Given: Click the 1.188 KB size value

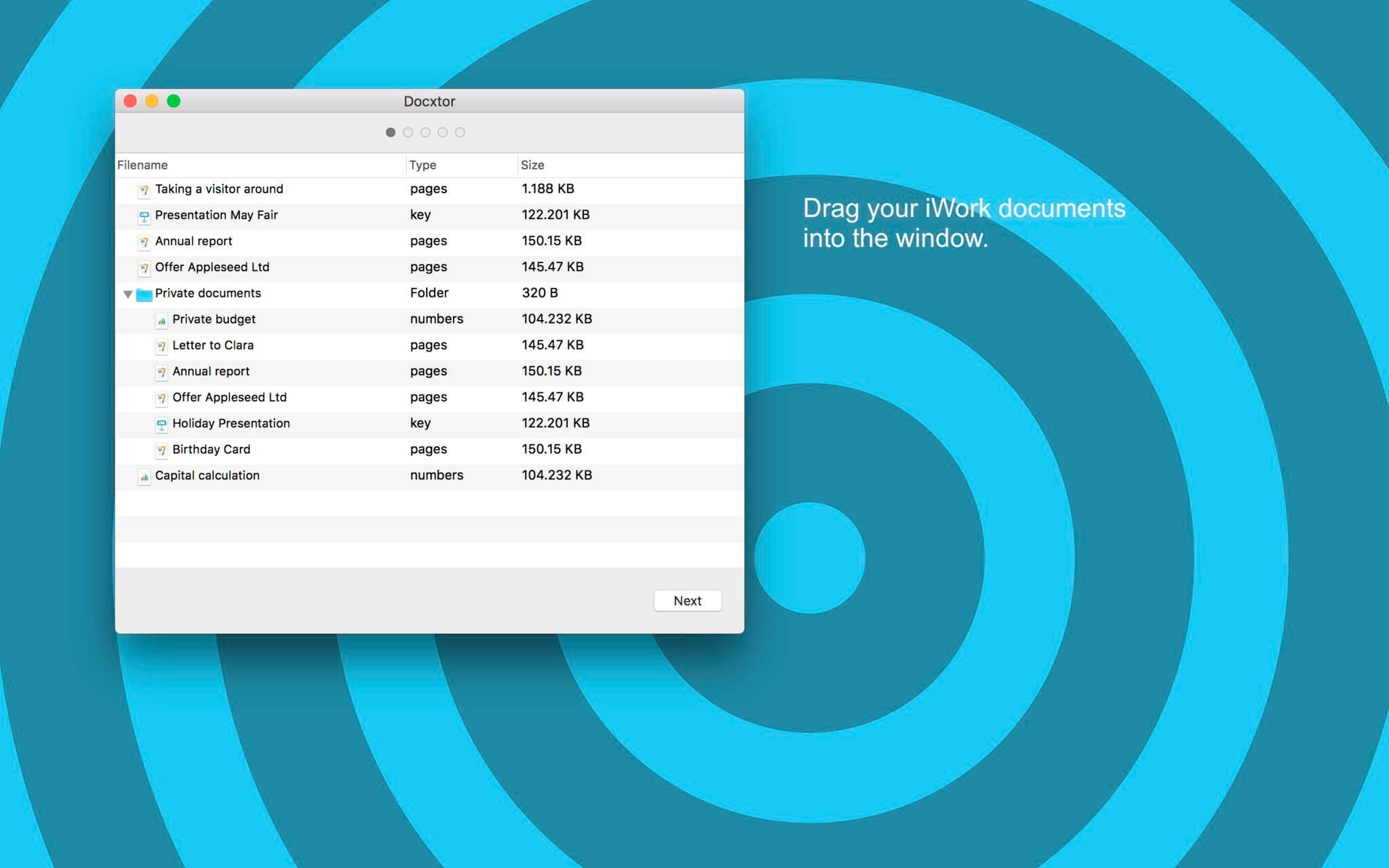Looking at the screenshot, I should click(548, 189).
